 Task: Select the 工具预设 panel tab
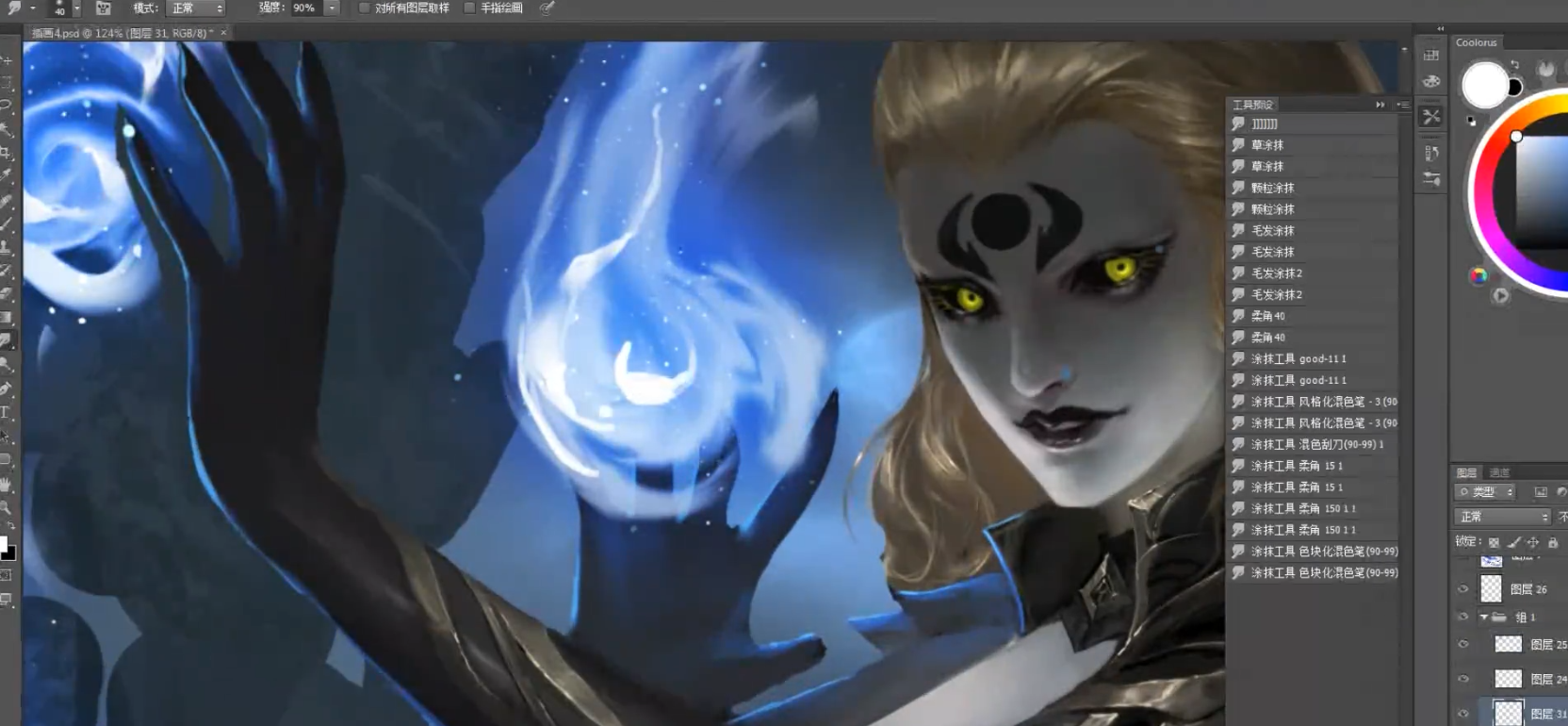[x=1253, y=105]
